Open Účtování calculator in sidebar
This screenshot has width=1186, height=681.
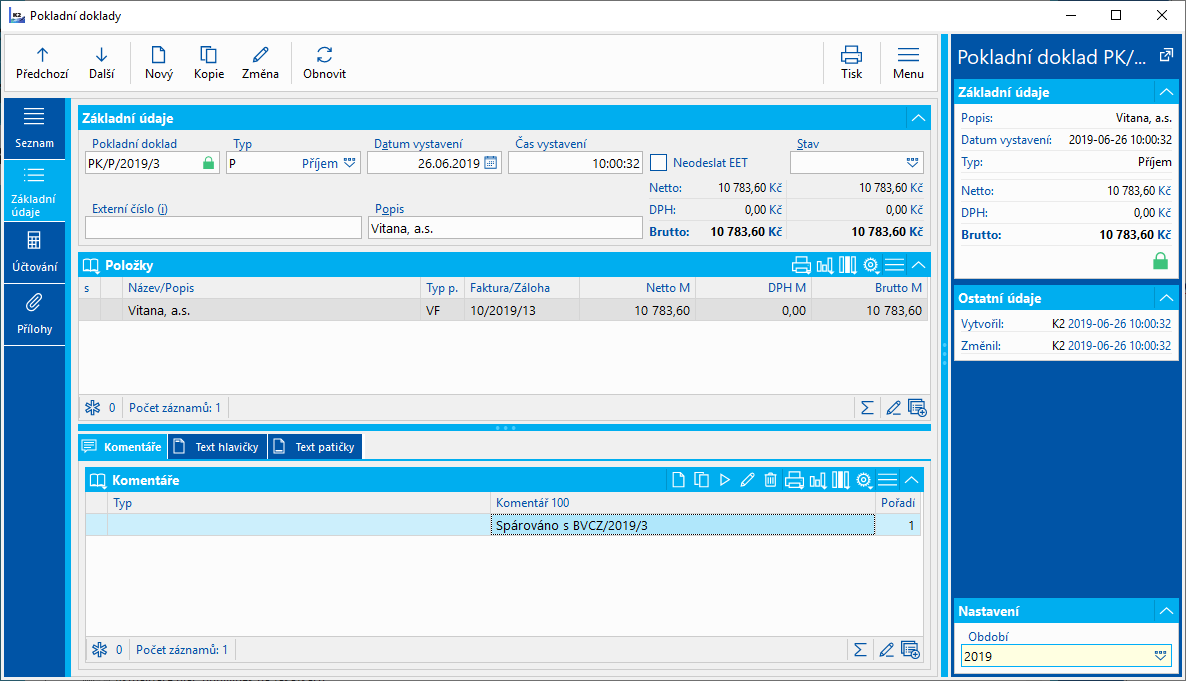(x=34, y=252)
